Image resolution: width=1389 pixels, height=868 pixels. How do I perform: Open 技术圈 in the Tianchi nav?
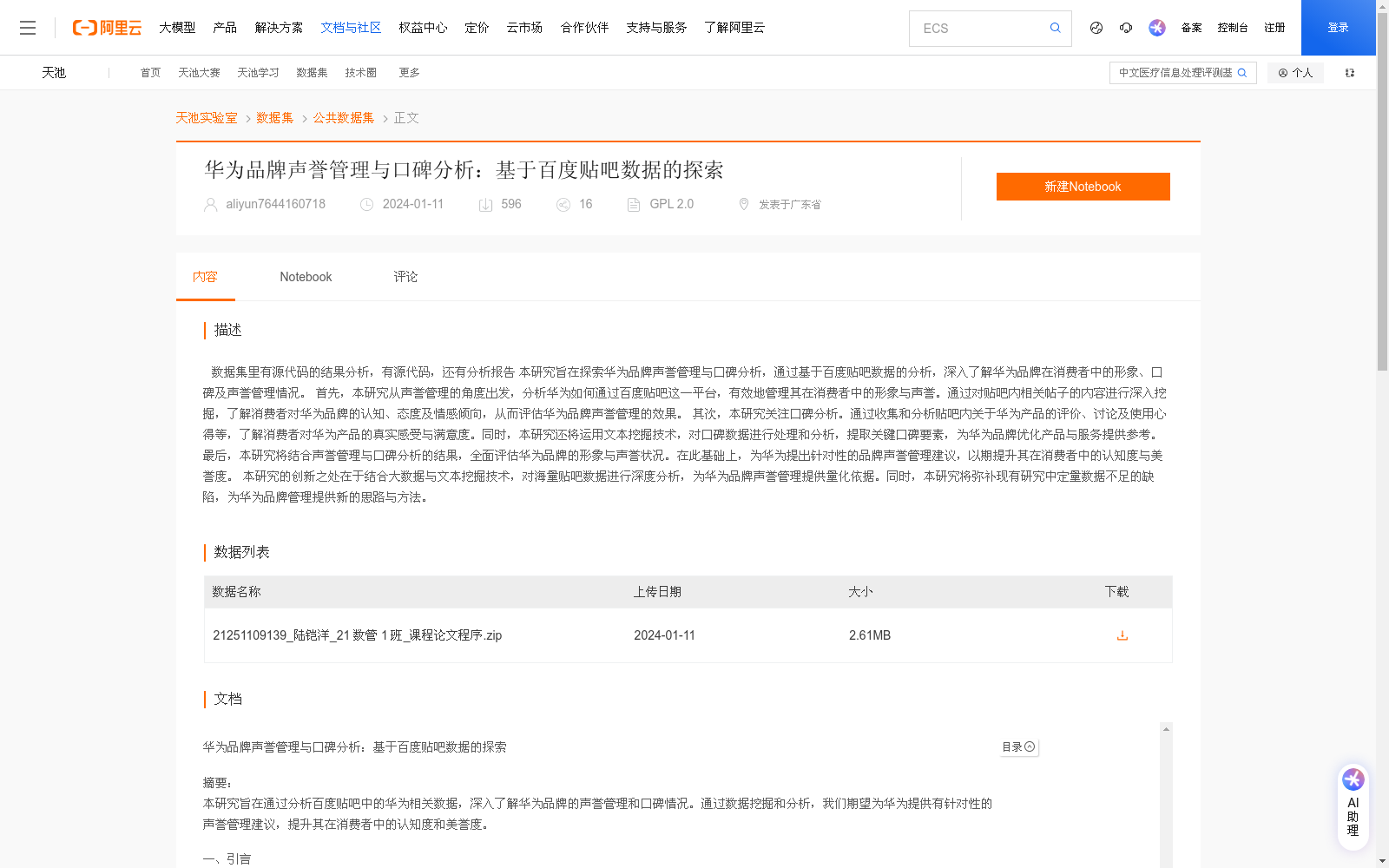point(360,73)
